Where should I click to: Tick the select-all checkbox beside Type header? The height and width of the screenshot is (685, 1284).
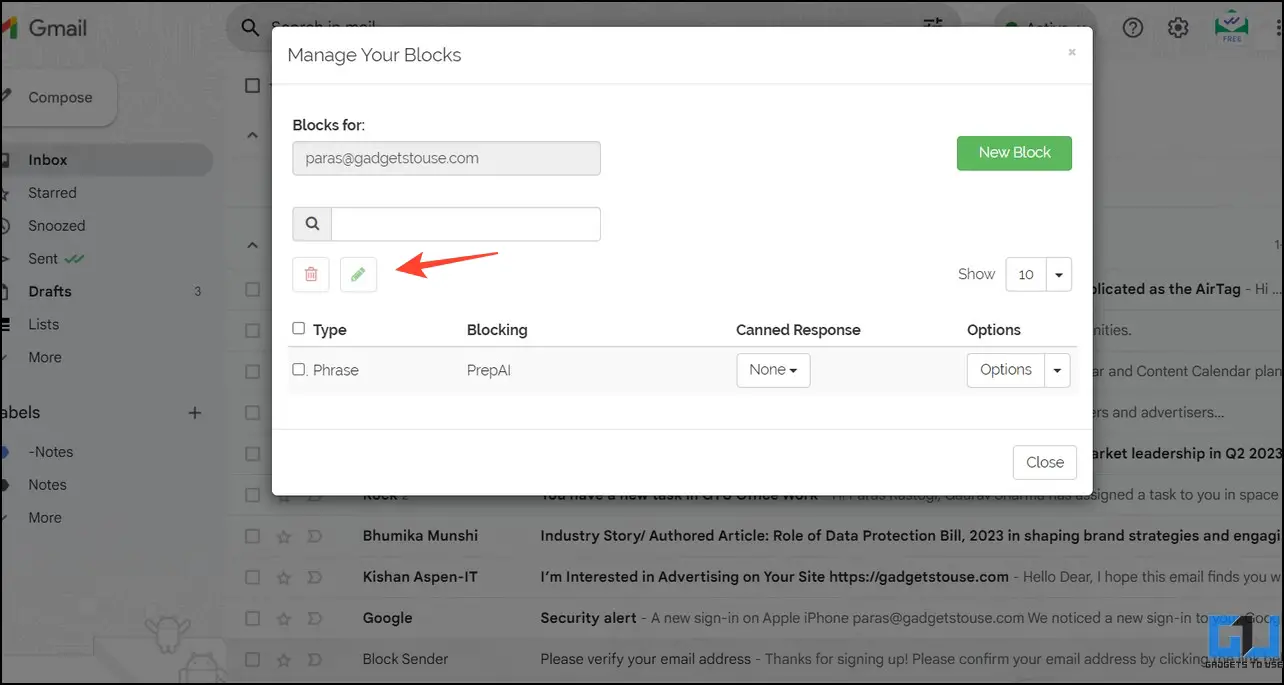point(299,328)
